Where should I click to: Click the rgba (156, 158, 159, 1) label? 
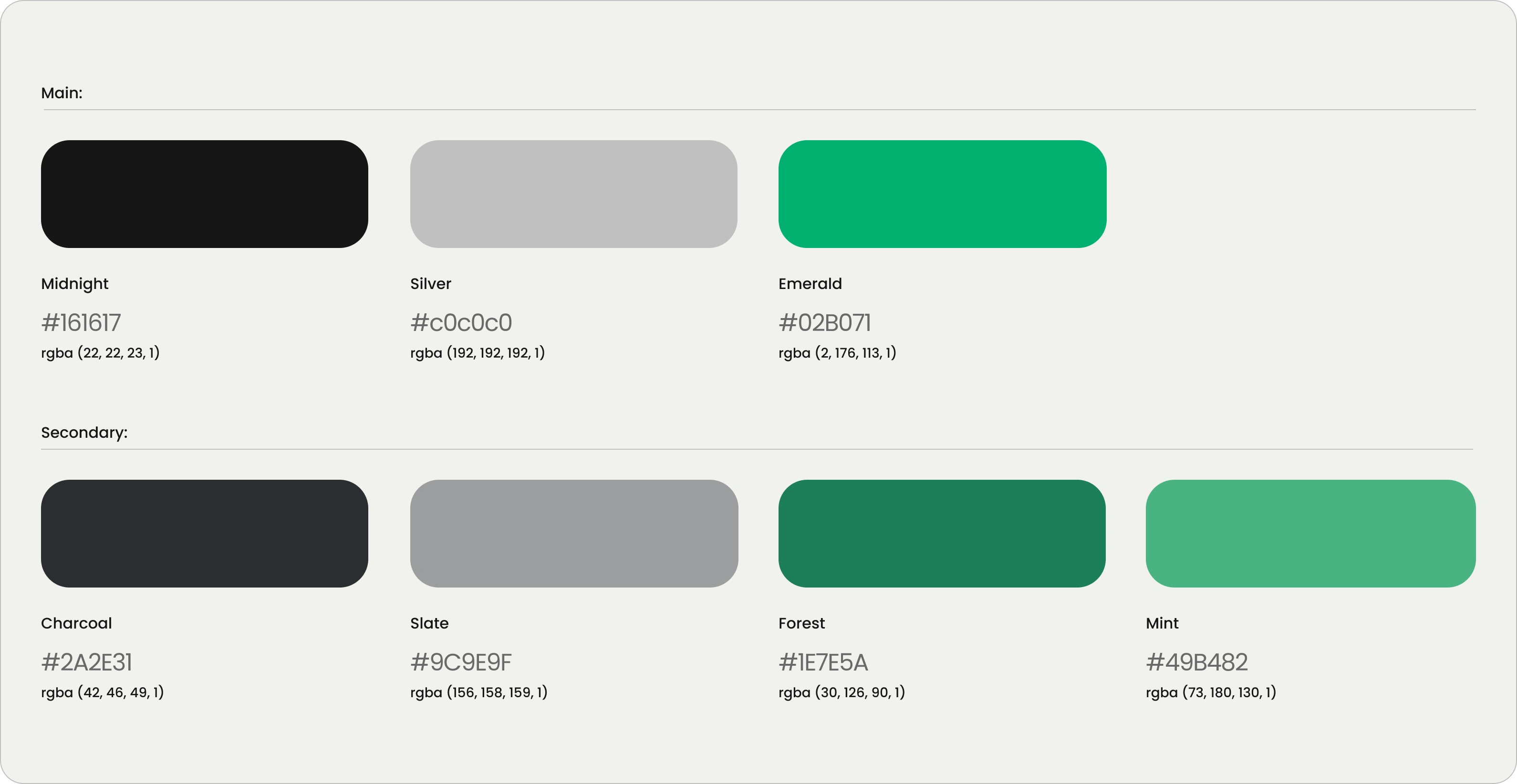[479, 692]
